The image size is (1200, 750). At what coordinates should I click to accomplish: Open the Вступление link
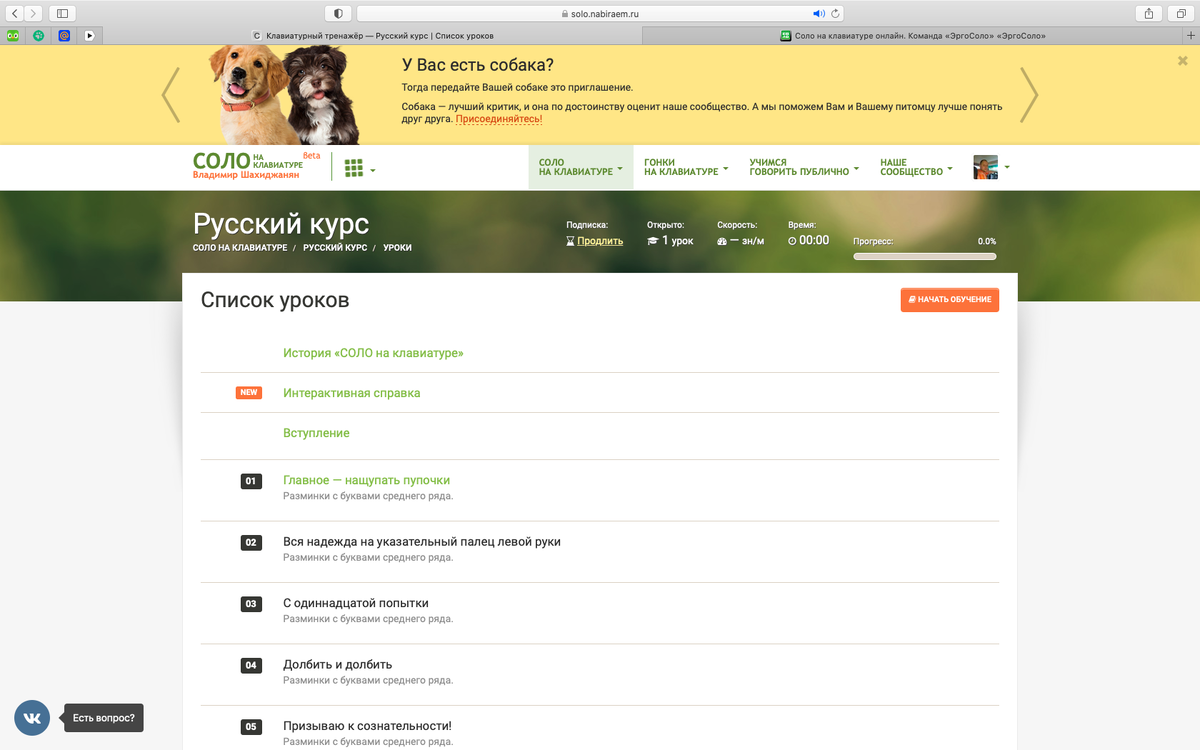[316, 433]
